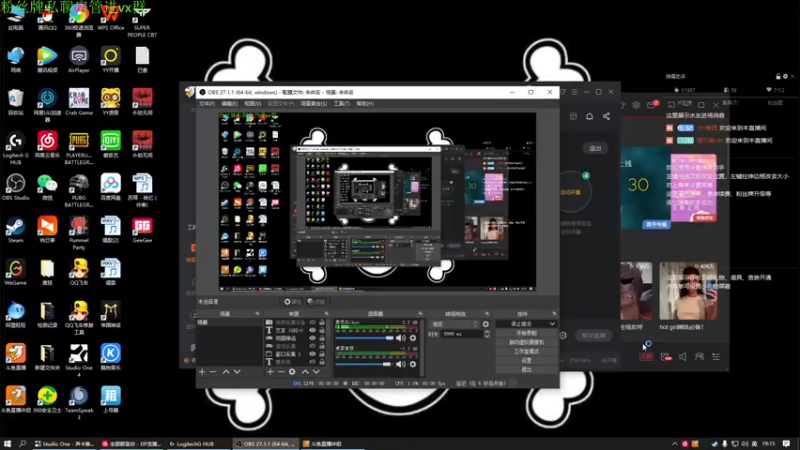This screenshot has height=450, width=800.
Task: Open 桌面音频 mixer settings gear
Action: coord(413,364)
